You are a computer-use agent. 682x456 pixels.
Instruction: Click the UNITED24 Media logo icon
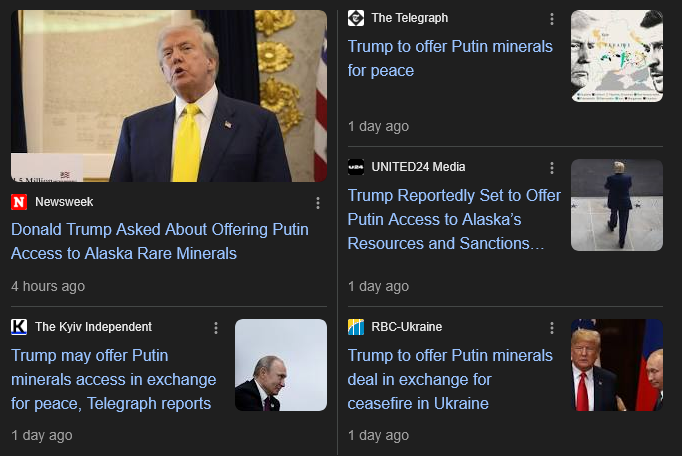pyautogui.click(x=356, y=167)
